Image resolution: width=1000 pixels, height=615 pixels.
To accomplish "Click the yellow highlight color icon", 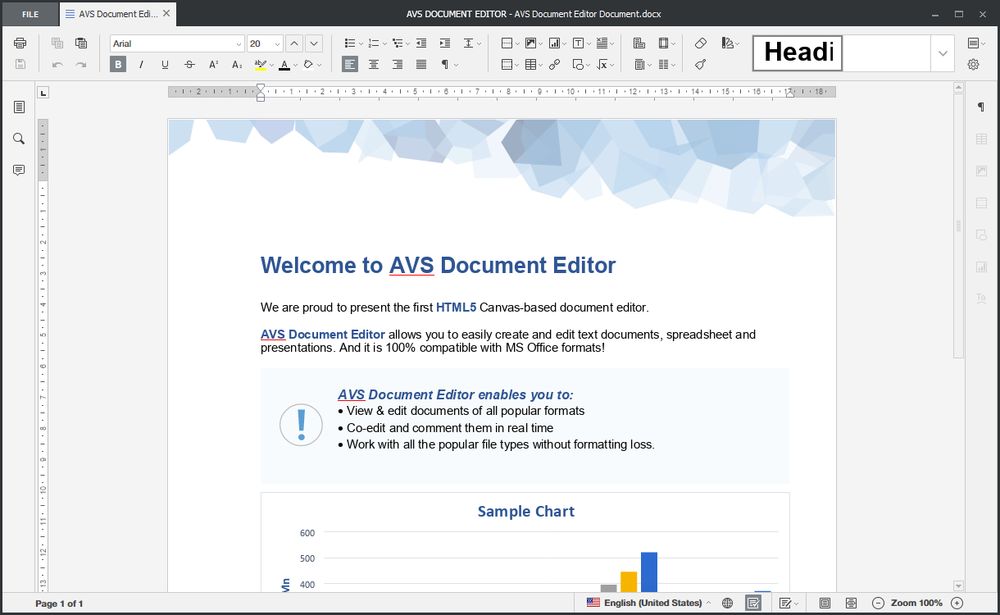I will click(x=260, y=64).
